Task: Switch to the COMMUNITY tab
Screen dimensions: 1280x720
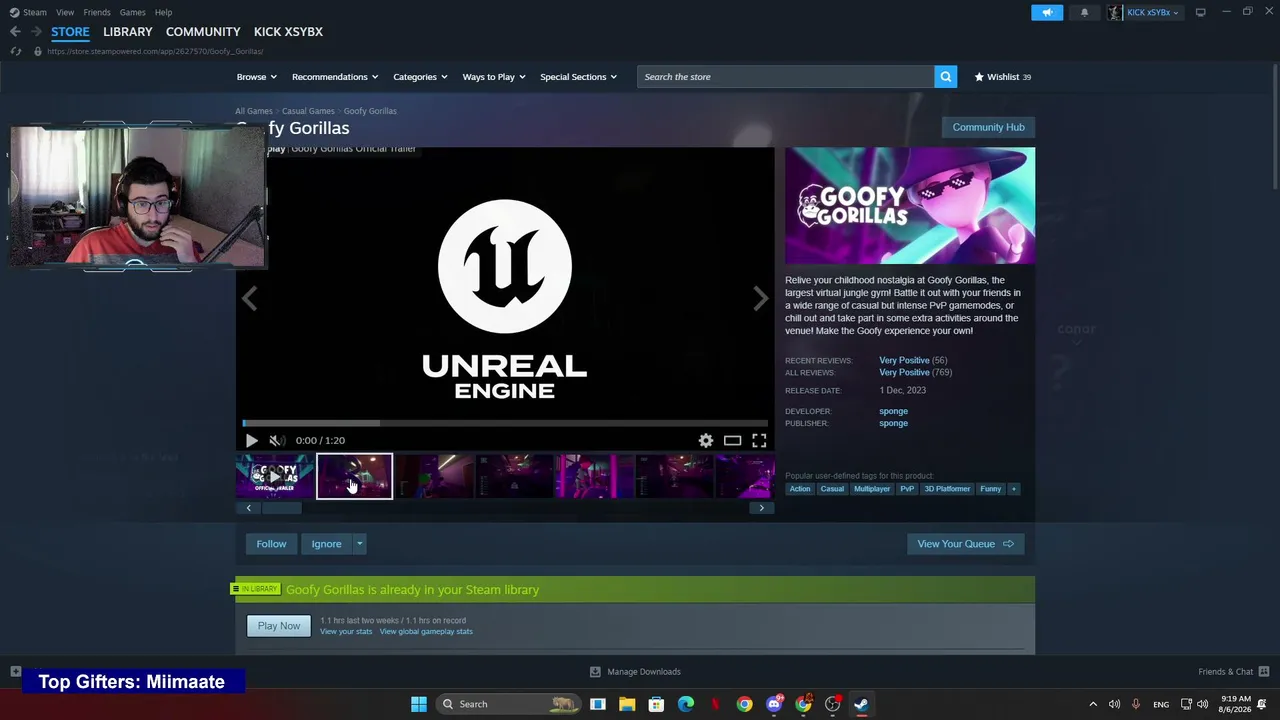Action: pos(203,32)
